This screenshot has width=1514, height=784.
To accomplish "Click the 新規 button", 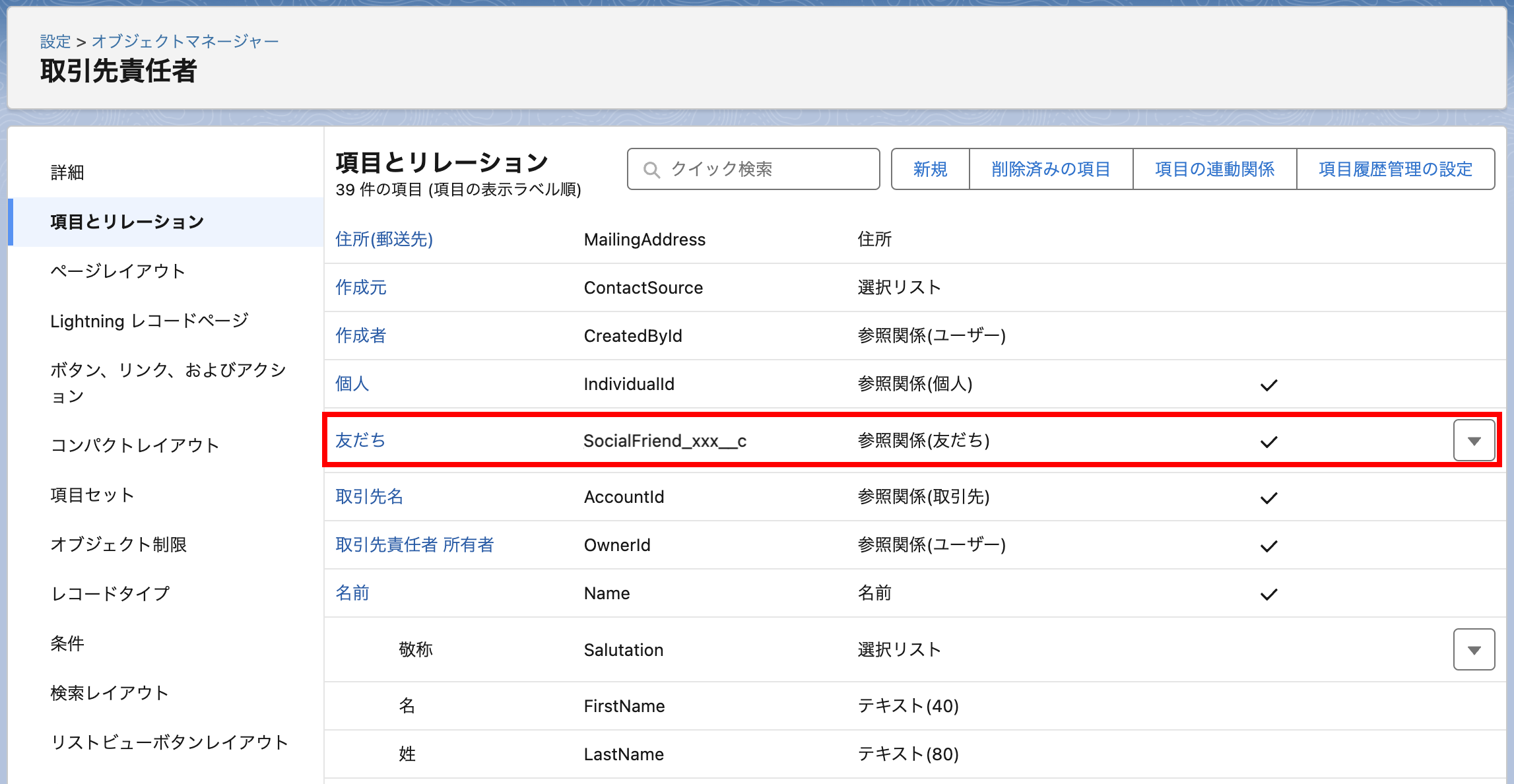I will point(930,170).
